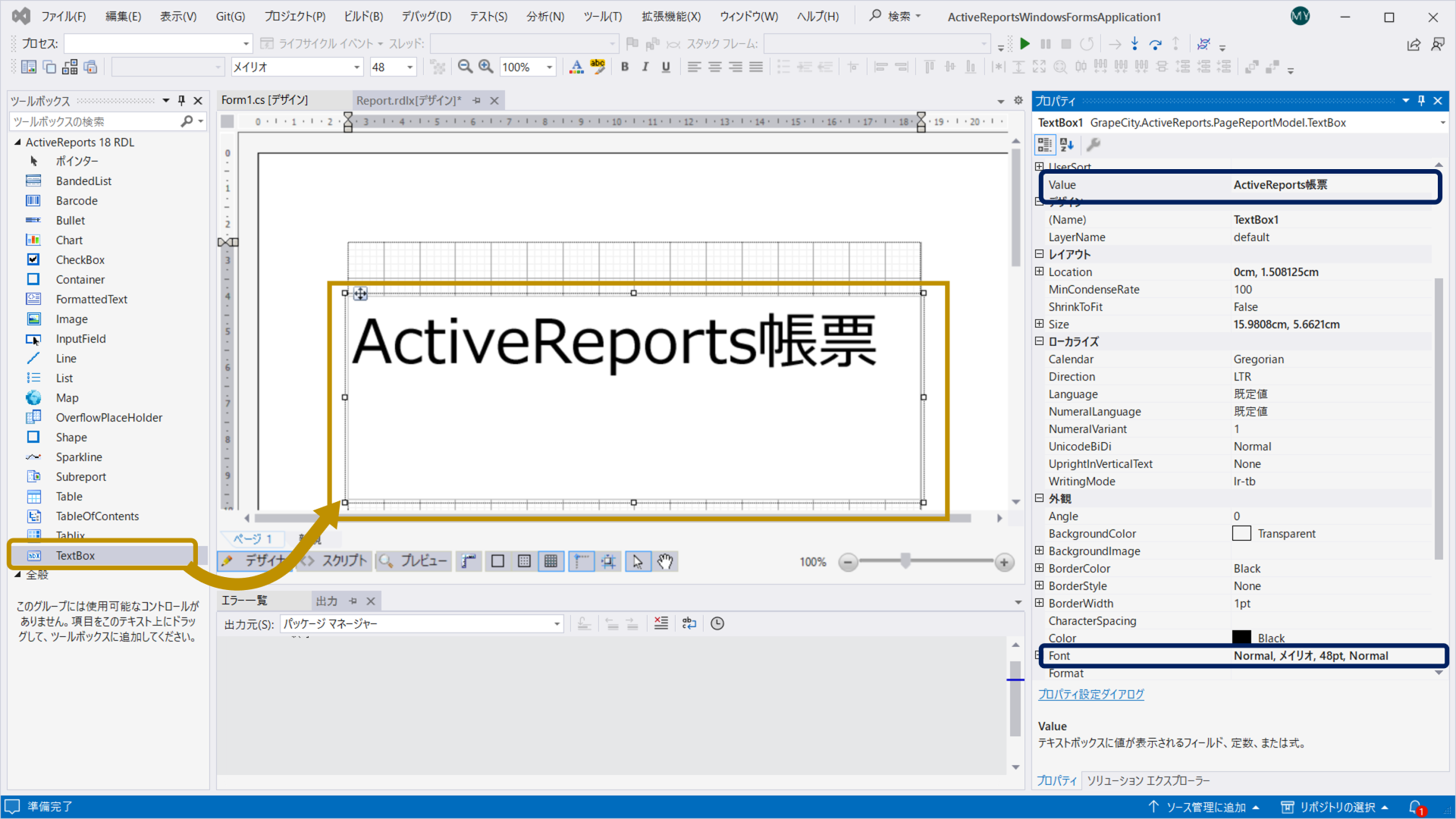Open the Report Explorer toolbar icon
The image size is (1456, 819).
pos(28,67)
